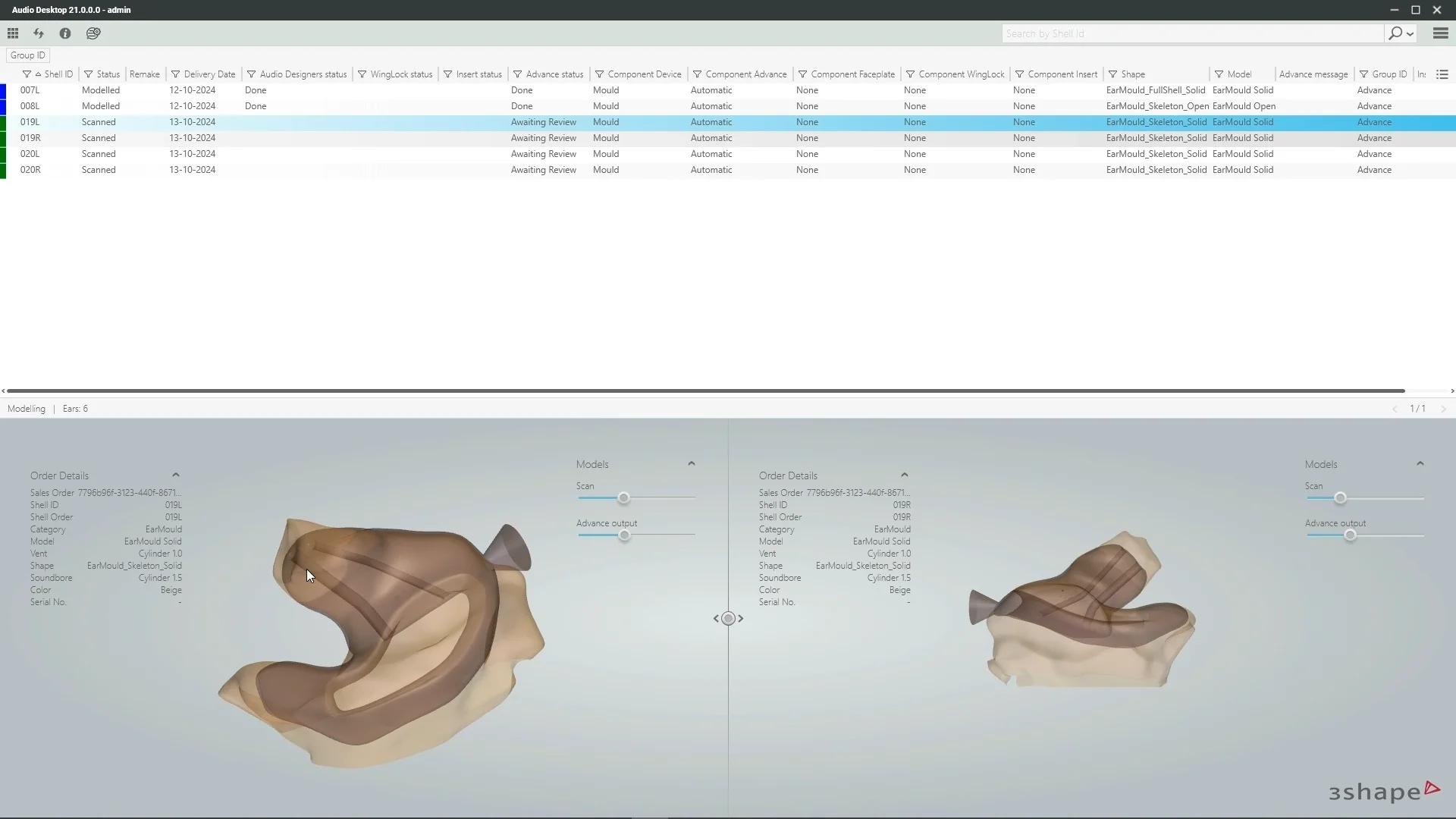Image resolution: width=1456 pixels, height=819 pixels.
Task: Open the hamburger menu icon
Action: pyautogui.click(x=1441, y=33)
